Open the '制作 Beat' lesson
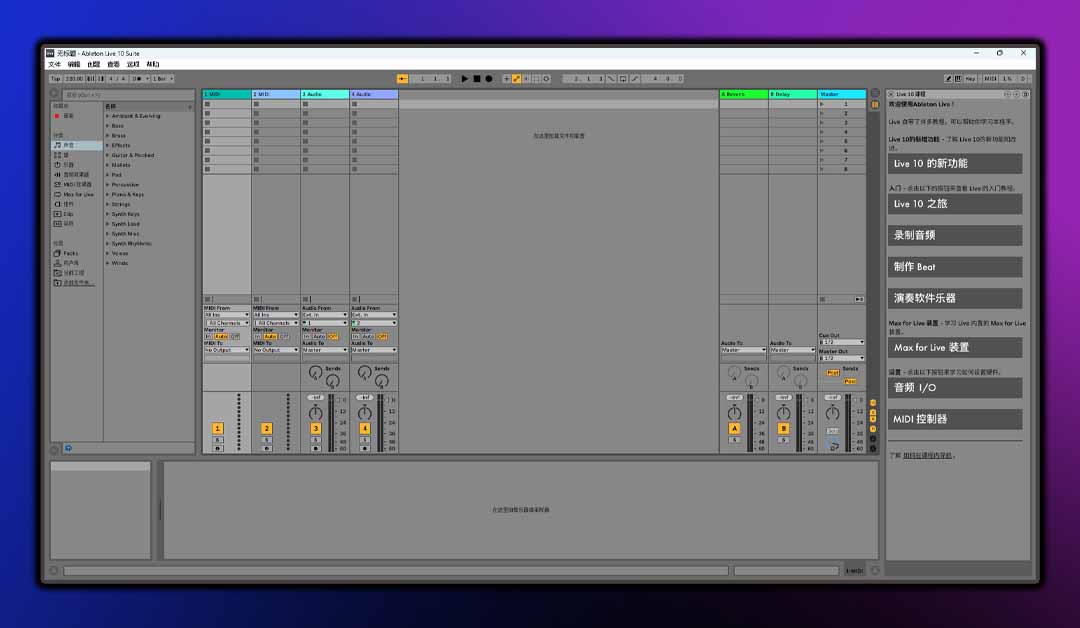Image resolution: width=1080 pixels, height=628 pixels. (955, 267)
